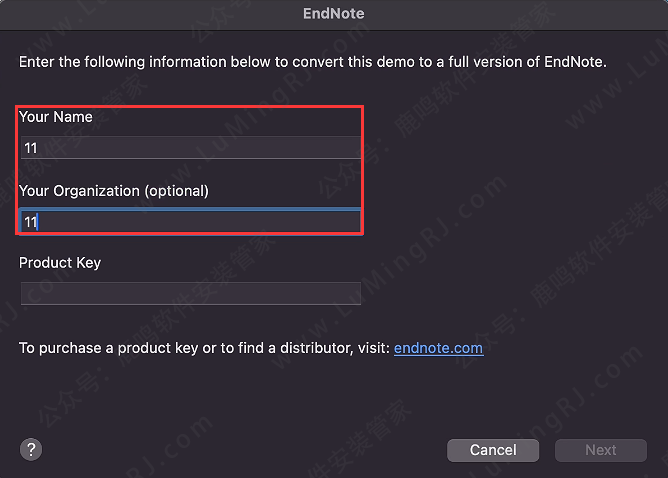Click the "To purchase a product key" text
This screenshot has height=478, width=668.
point(110,348)
